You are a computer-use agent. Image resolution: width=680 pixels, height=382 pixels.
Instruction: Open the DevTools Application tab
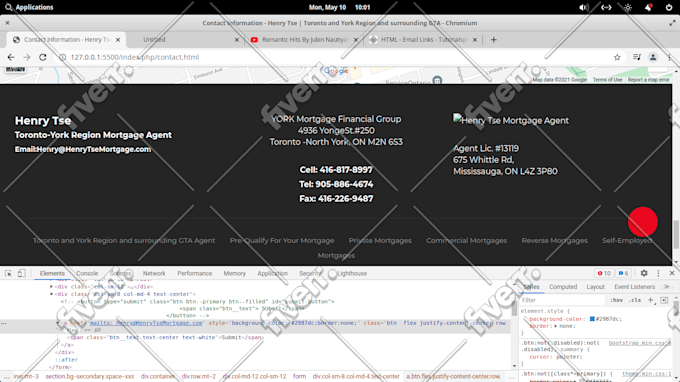[272, 274]
